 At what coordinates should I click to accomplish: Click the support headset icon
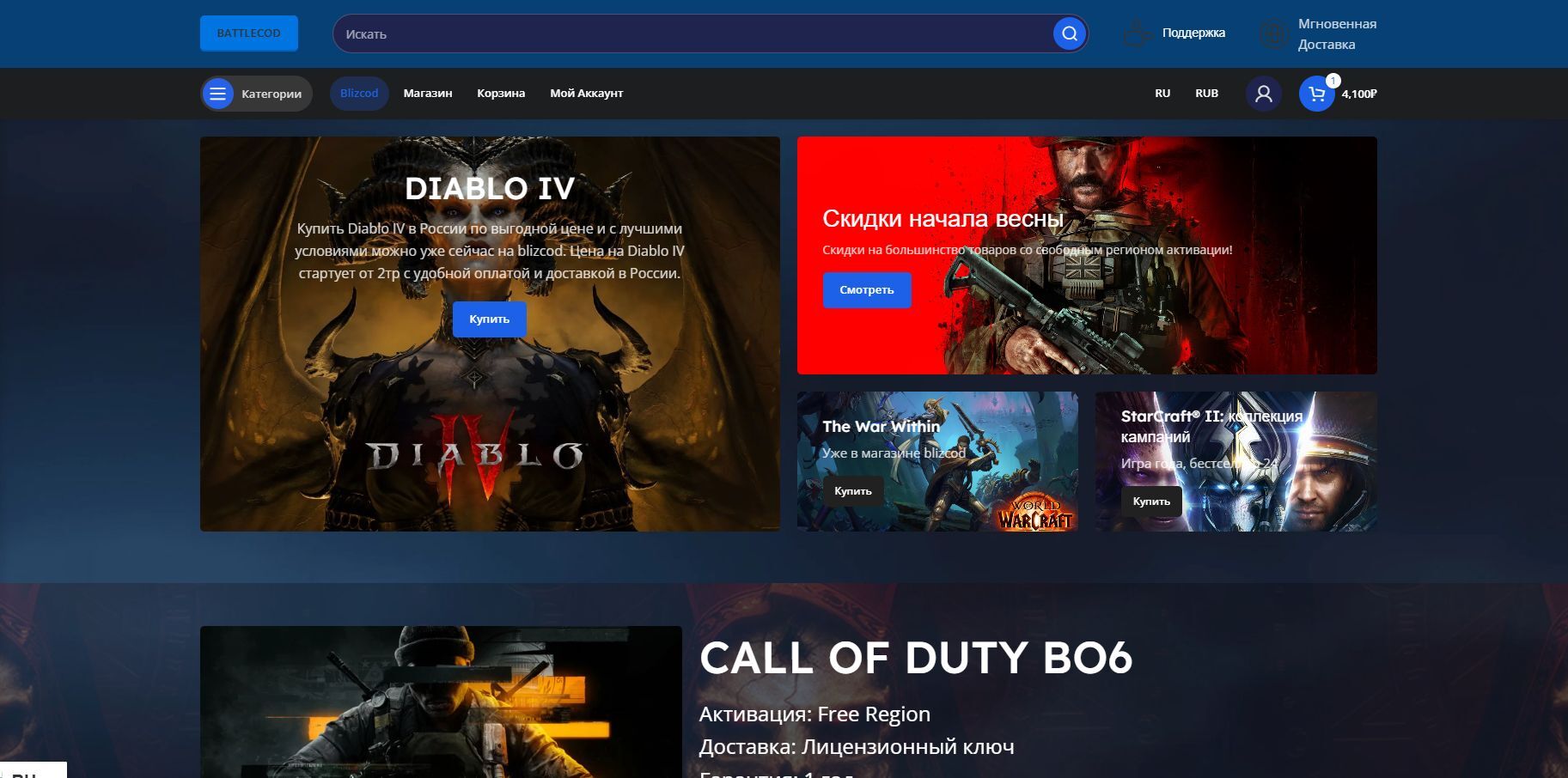tap(1138, 33)
